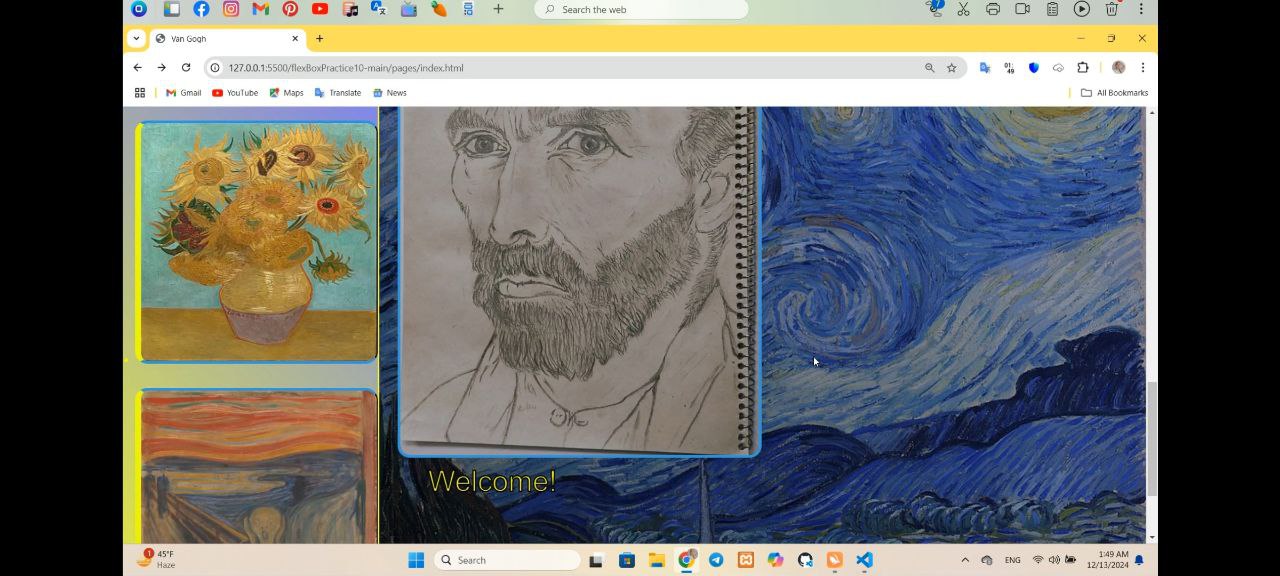Open Telegram from the taskbar

click(716, 560)
